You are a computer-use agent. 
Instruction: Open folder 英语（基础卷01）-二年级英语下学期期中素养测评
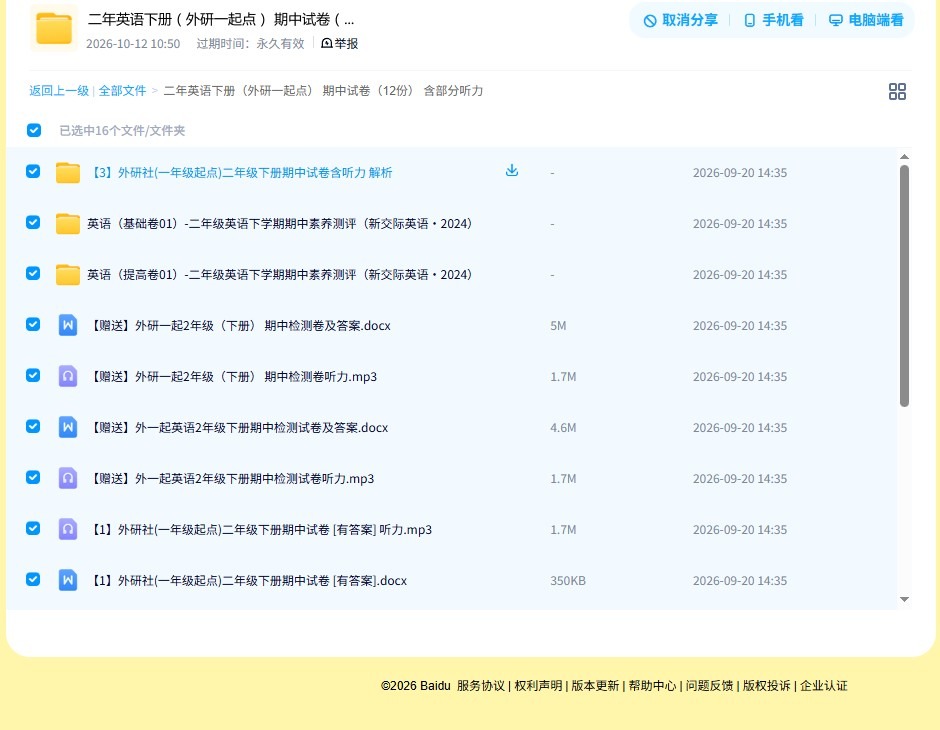click(x=280, y=224)
